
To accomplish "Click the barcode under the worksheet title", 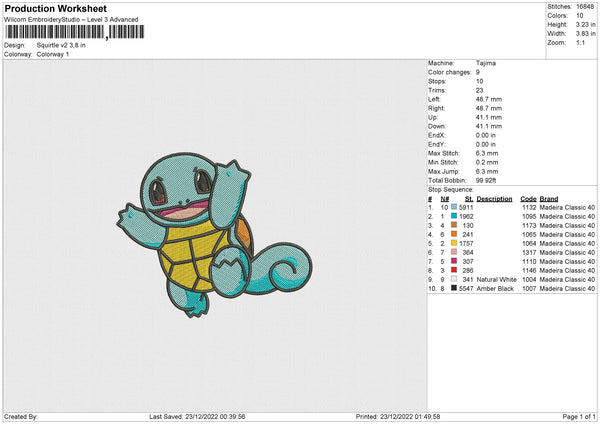I will 74,32.
